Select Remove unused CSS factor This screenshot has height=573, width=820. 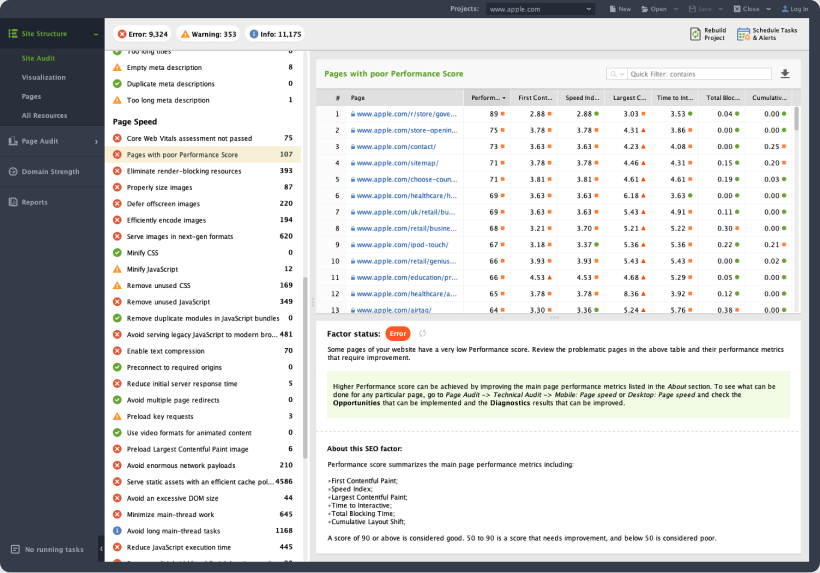(204, 285)
